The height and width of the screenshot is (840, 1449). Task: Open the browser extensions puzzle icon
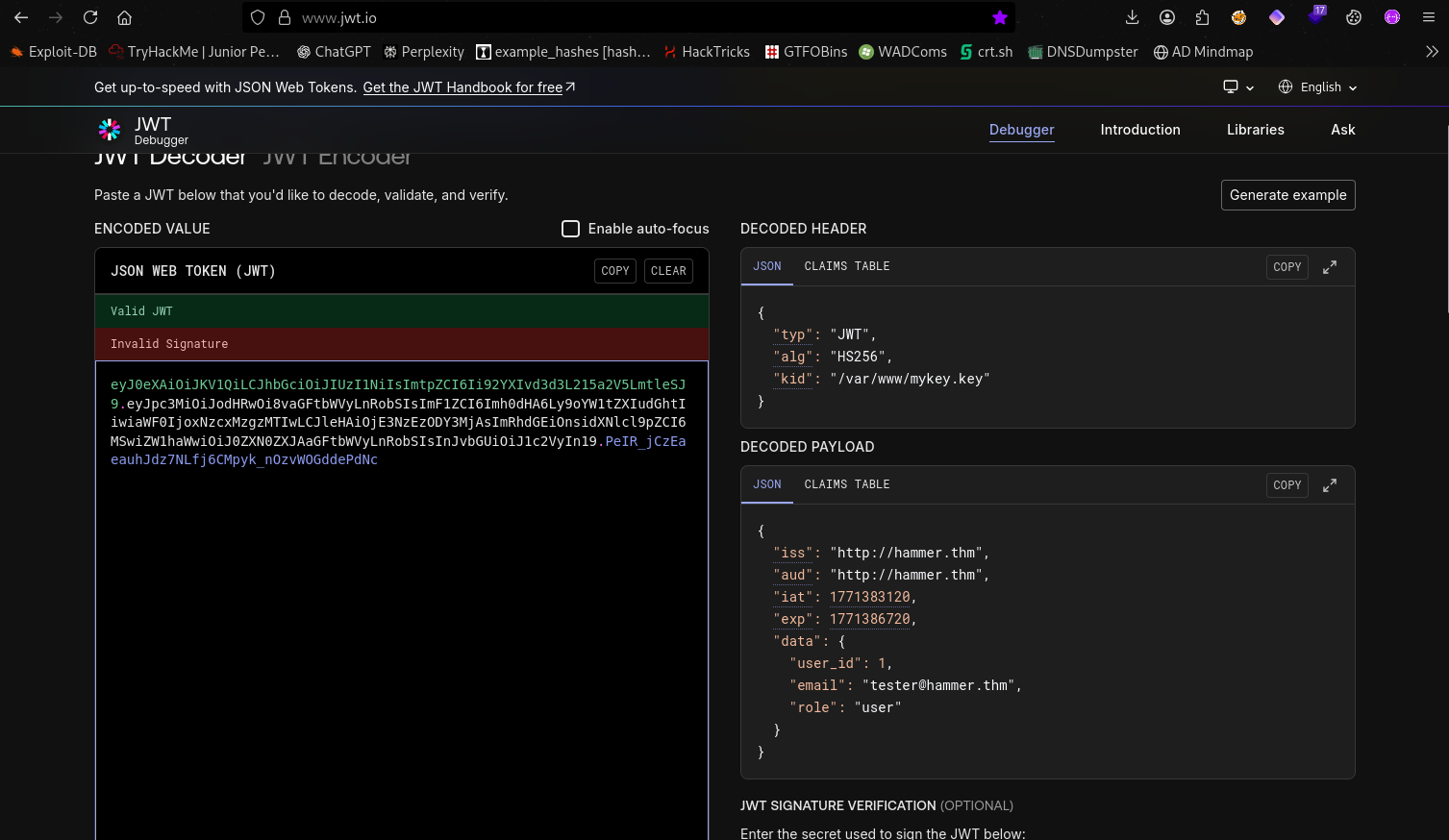pyautogui.click(x=1202, y=17)
